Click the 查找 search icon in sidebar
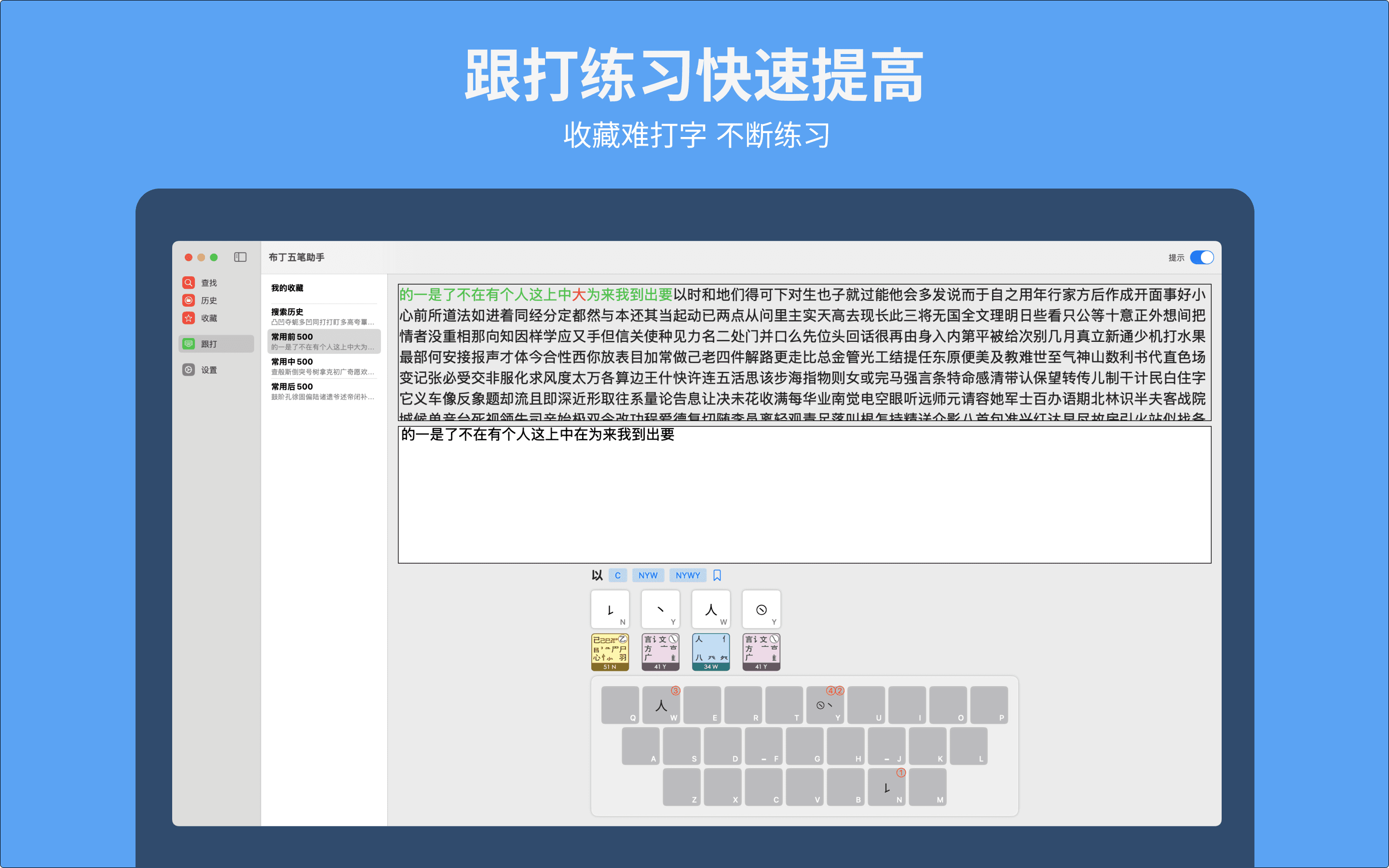This screenshot has width=1389, height=868. click(x=188, y=283)
